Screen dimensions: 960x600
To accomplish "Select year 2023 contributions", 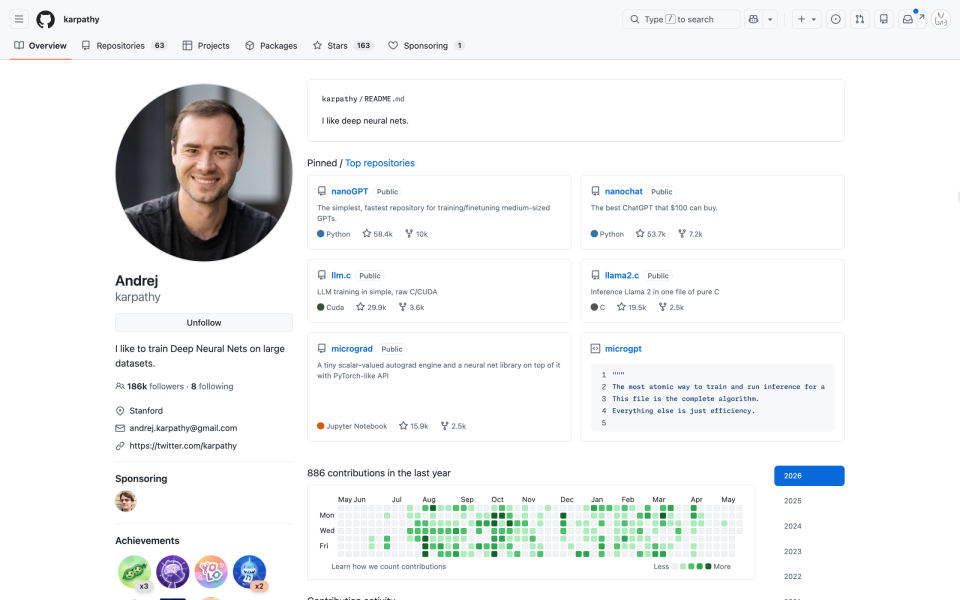I will pos(809,552).
